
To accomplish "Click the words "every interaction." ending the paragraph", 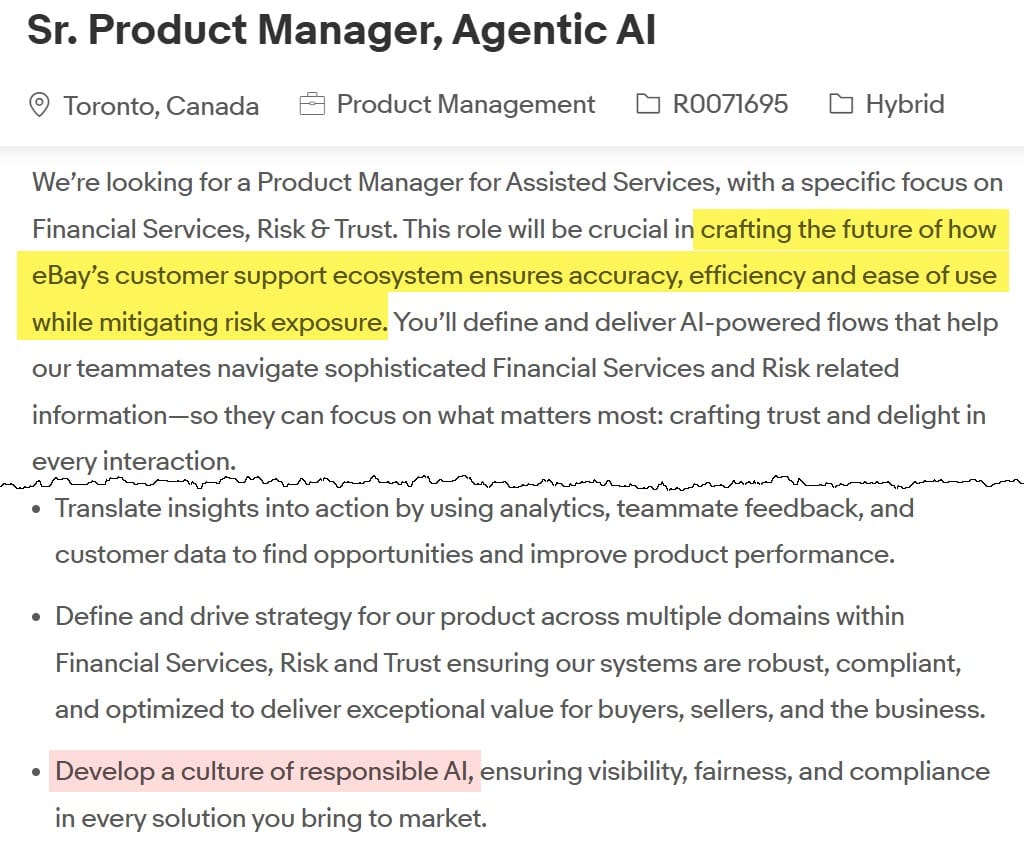I will 133,461.
